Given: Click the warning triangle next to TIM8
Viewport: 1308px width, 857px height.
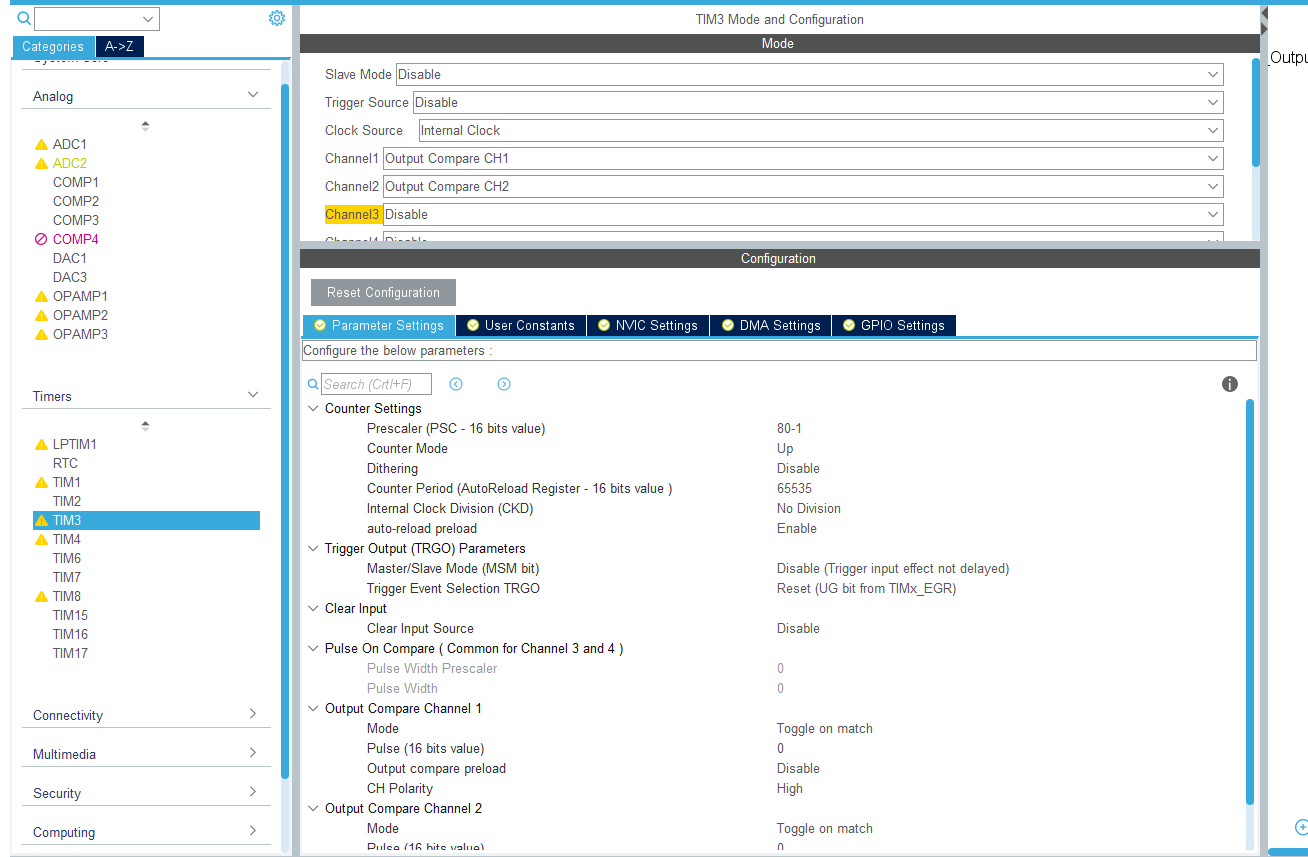Looking at the screenshot, I should coord(41,595).
